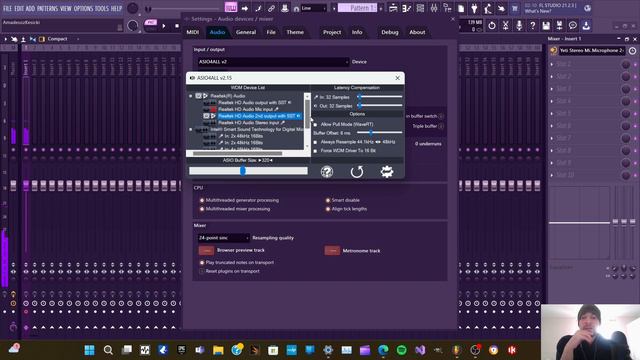Image resolution: width=640 pixels, height=360 pixels.
Task: Toggle Allow Pull Mode (WaveRT) checkbox
Action: coord(315,124)
